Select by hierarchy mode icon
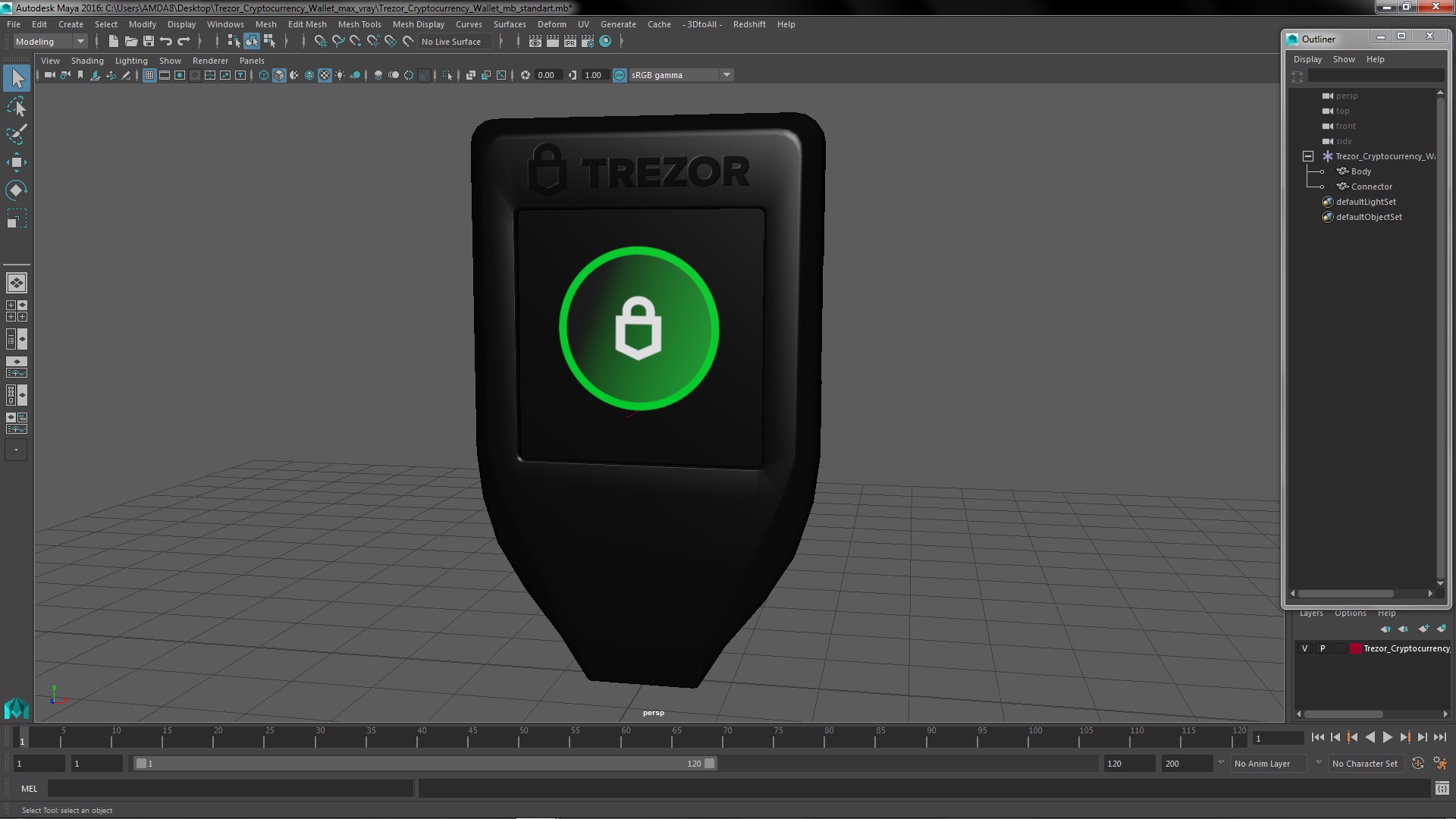 (x=234, y=42)
